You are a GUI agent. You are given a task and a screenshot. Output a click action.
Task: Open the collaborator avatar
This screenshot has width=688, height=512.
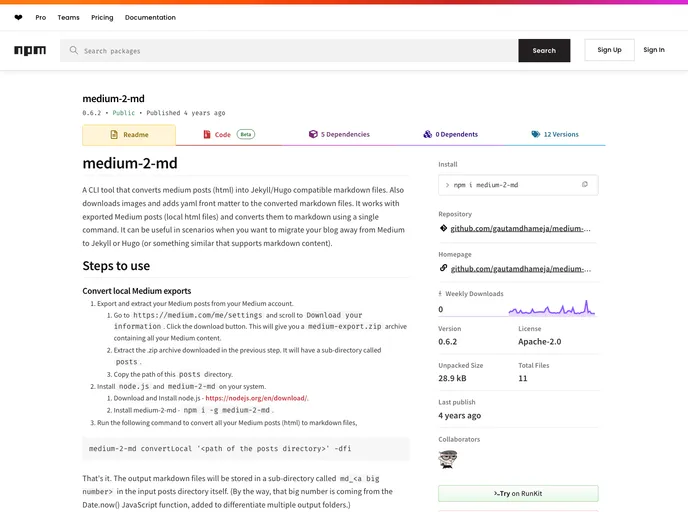click(x=448, y=459)
